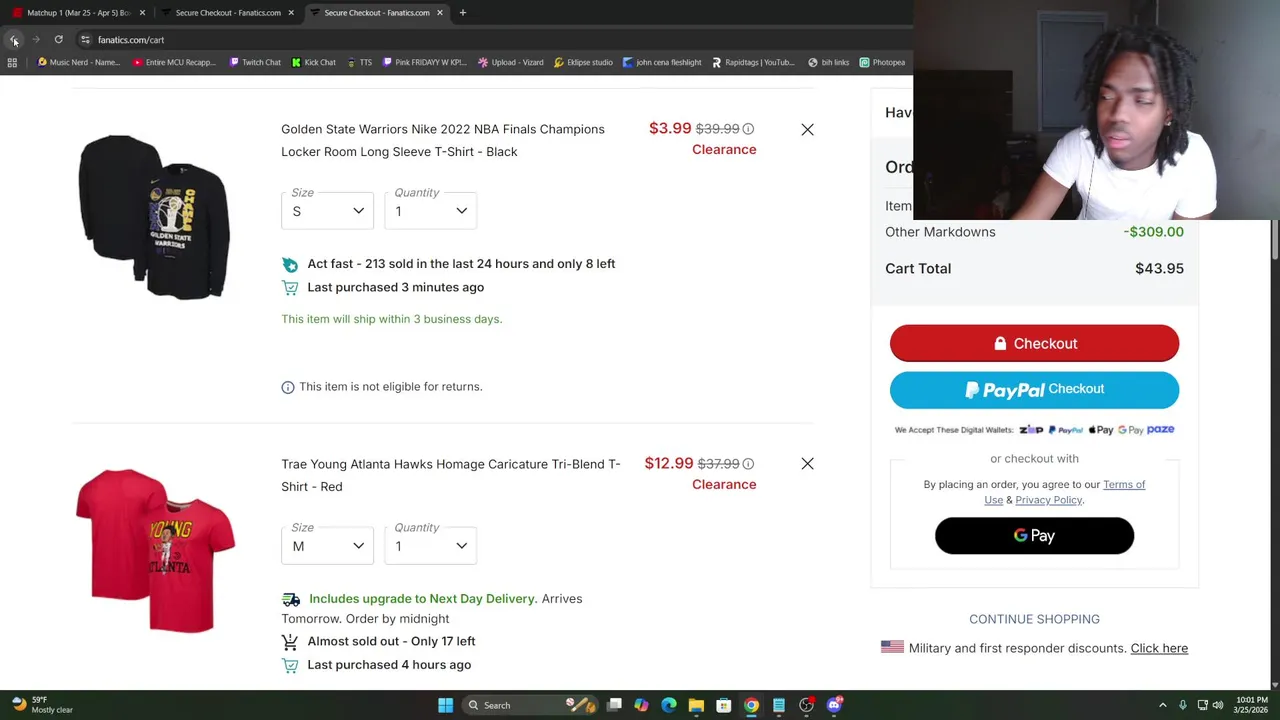Click the Other Markdowns -$309.00 value
The width and height of the screenshot is (1280, 720).
(1153, 232)
